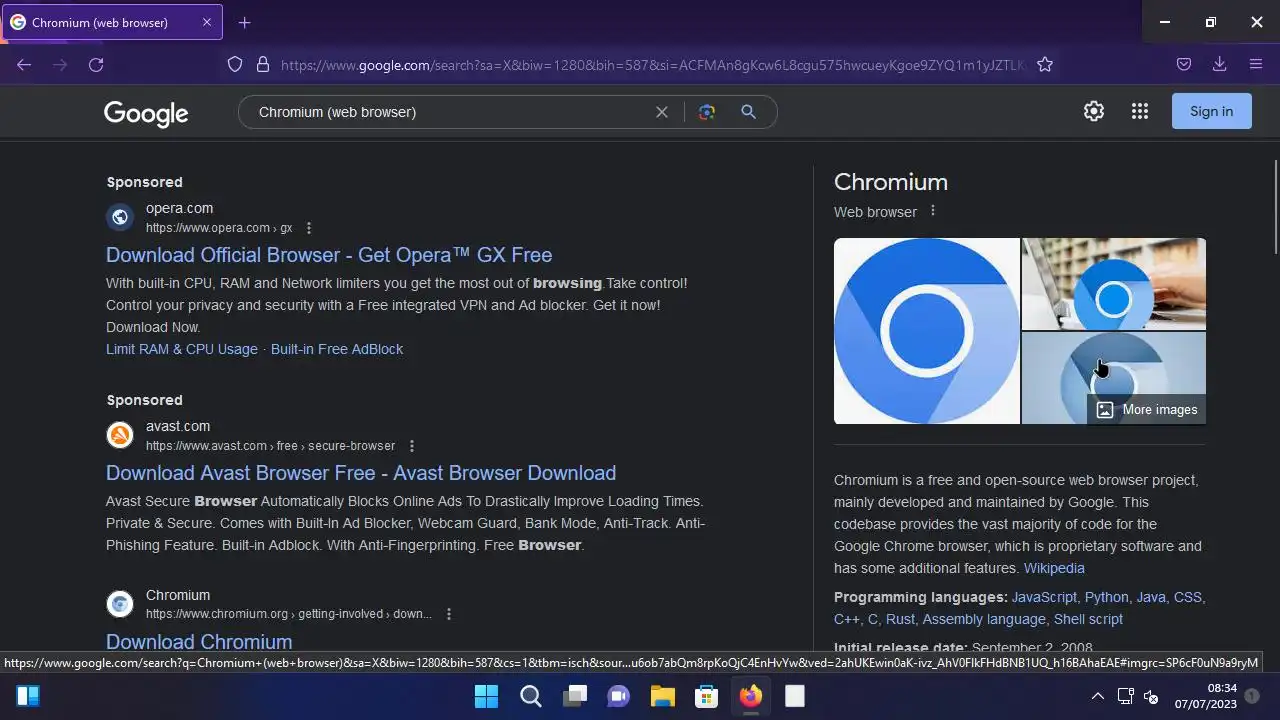Open Google quick settings gear
The image size is (1280, 720).
coord(1094,111)
